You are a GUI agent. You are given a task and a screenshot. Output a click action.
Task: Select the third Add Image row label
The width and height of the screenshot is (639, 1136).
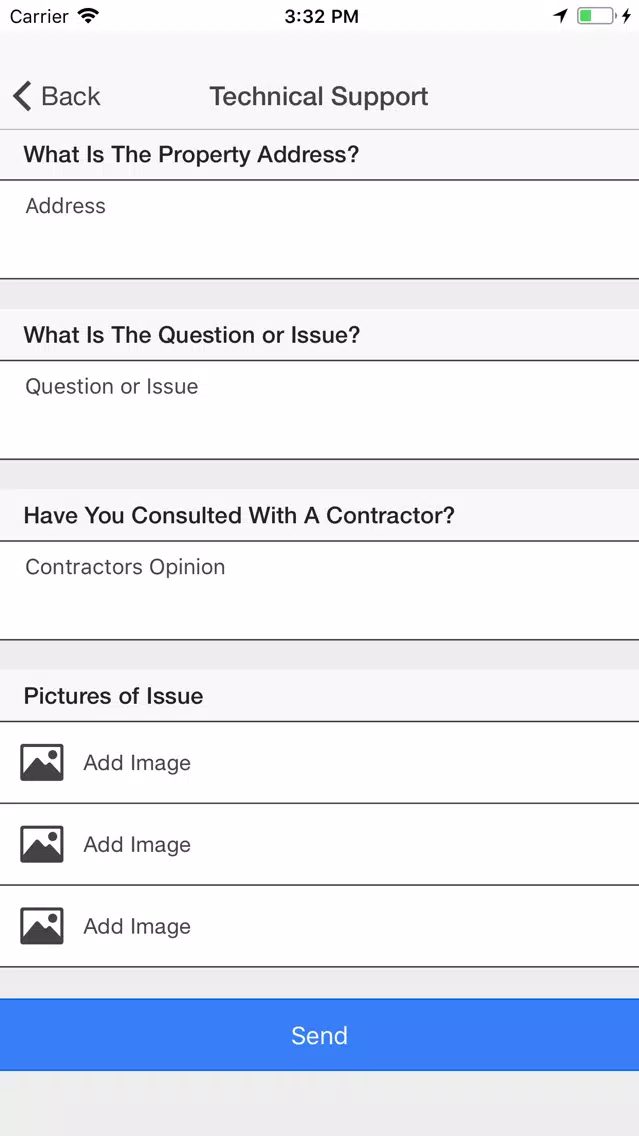tap(137, 927)
